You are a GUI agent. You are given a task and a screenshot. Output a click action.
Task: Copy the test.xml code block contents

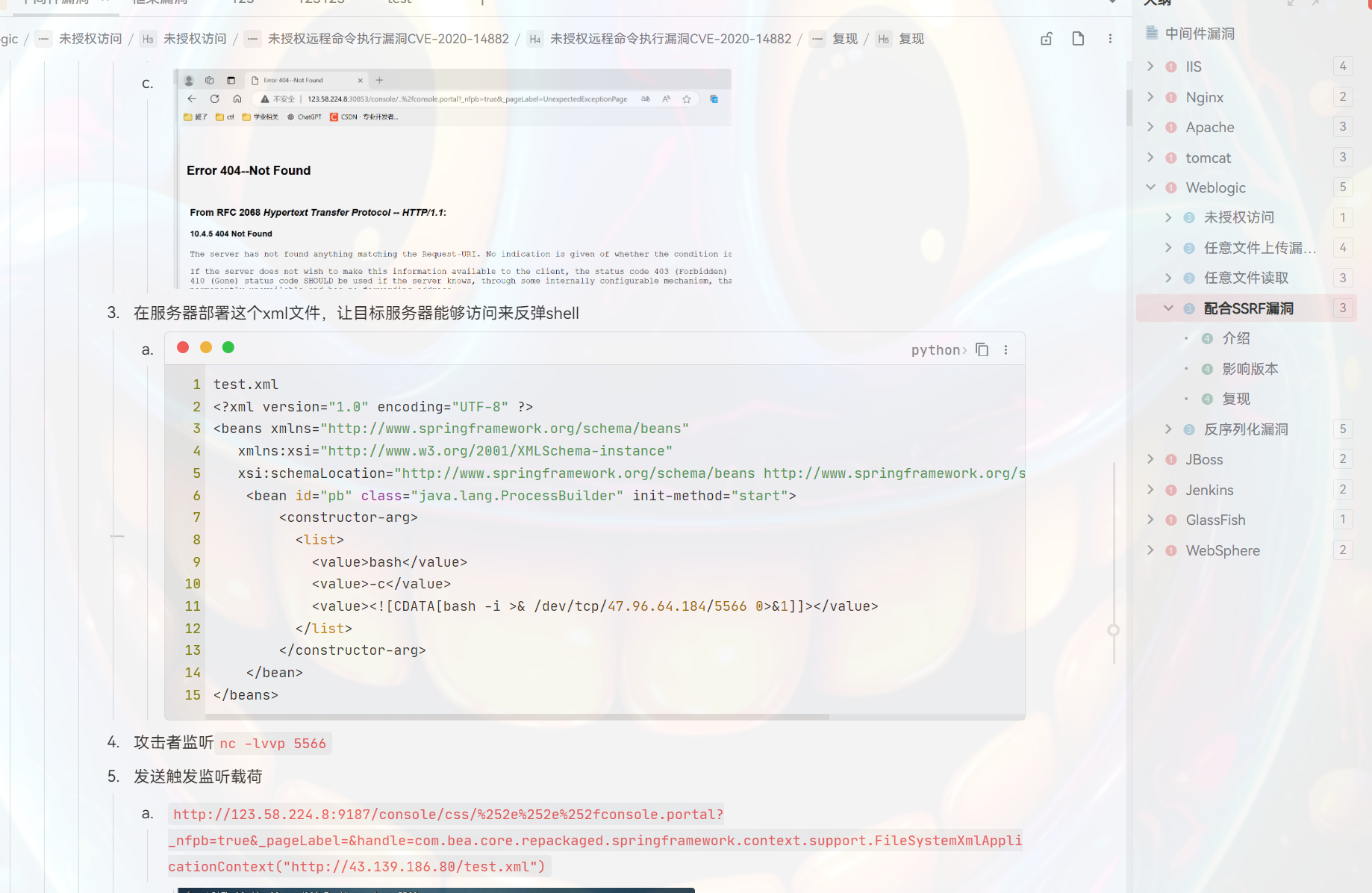pos(982,350)
